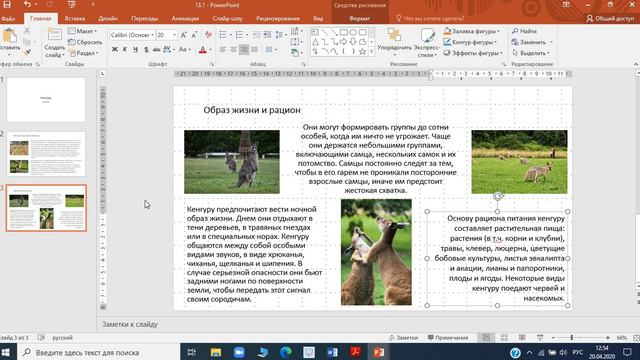Viewport: 640px width, 360px height.
Task: Toggle italic (К) formatting
Action: click(x=125, y=50)
